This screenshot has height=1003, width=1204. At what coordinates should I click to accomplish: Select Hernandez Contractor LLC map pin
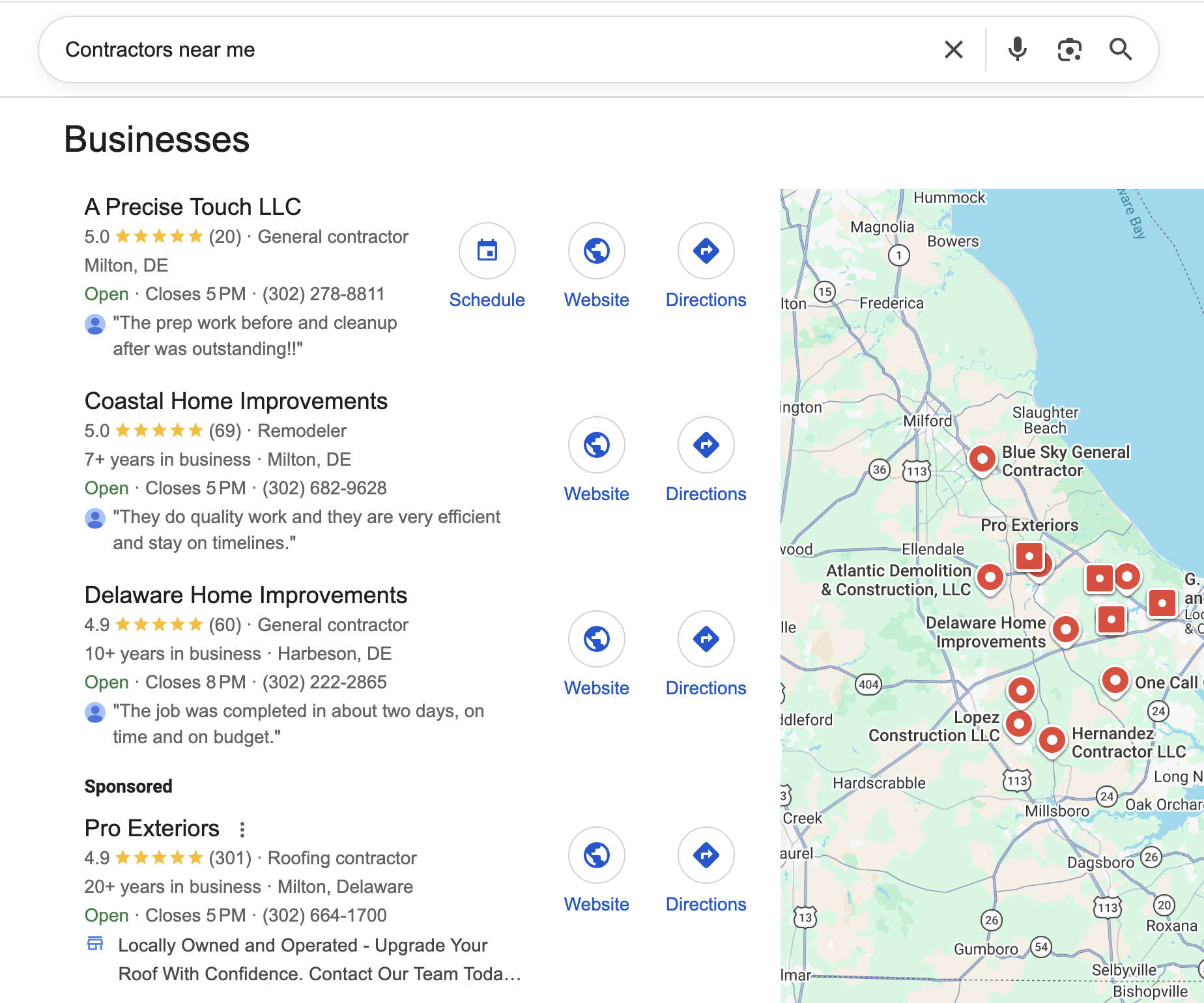point(1052,741)
